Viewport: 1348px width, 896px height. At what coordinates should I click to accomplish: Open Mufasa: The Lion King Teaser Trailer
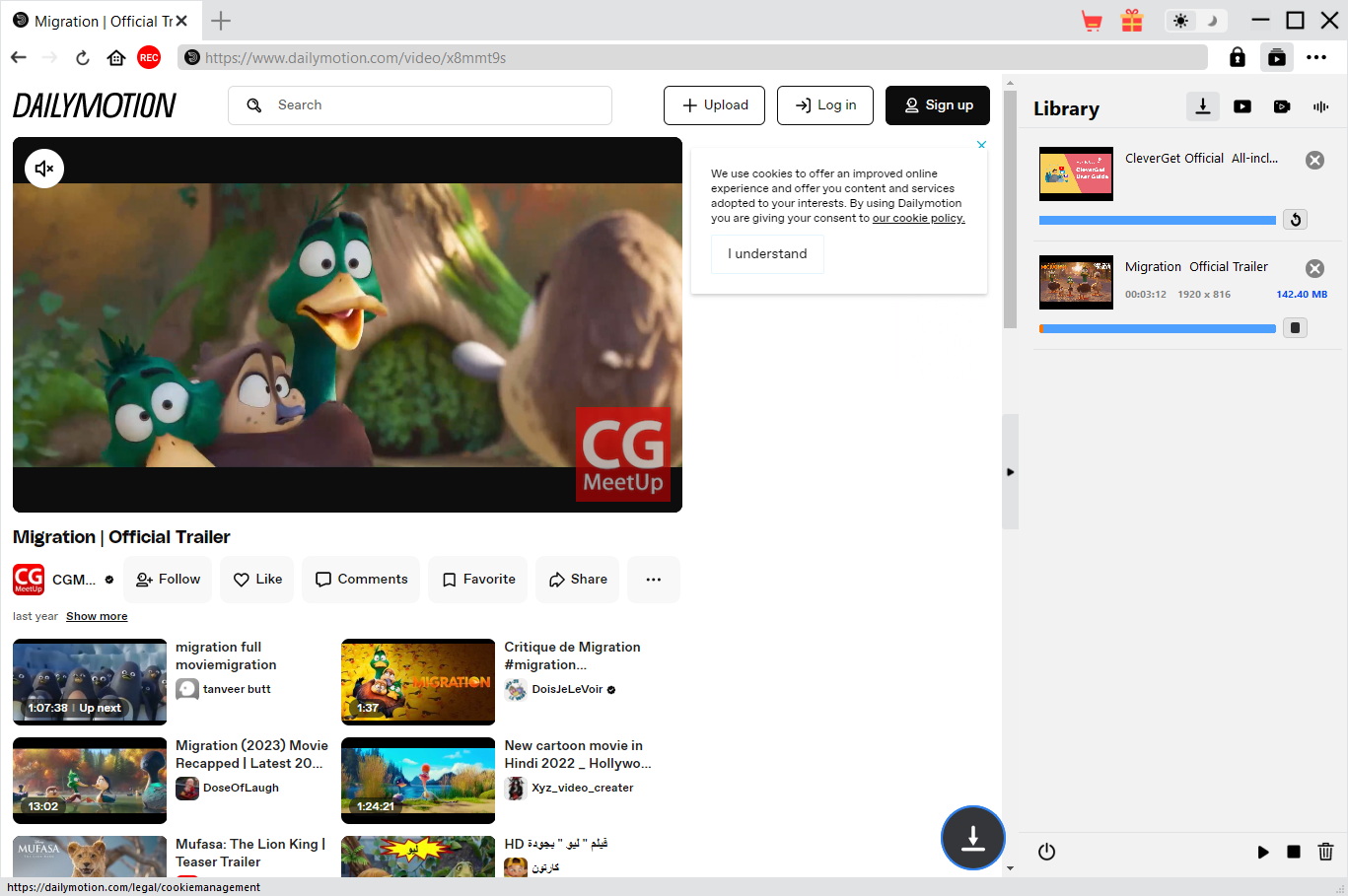pyautogui.click(x=250, y=854)
